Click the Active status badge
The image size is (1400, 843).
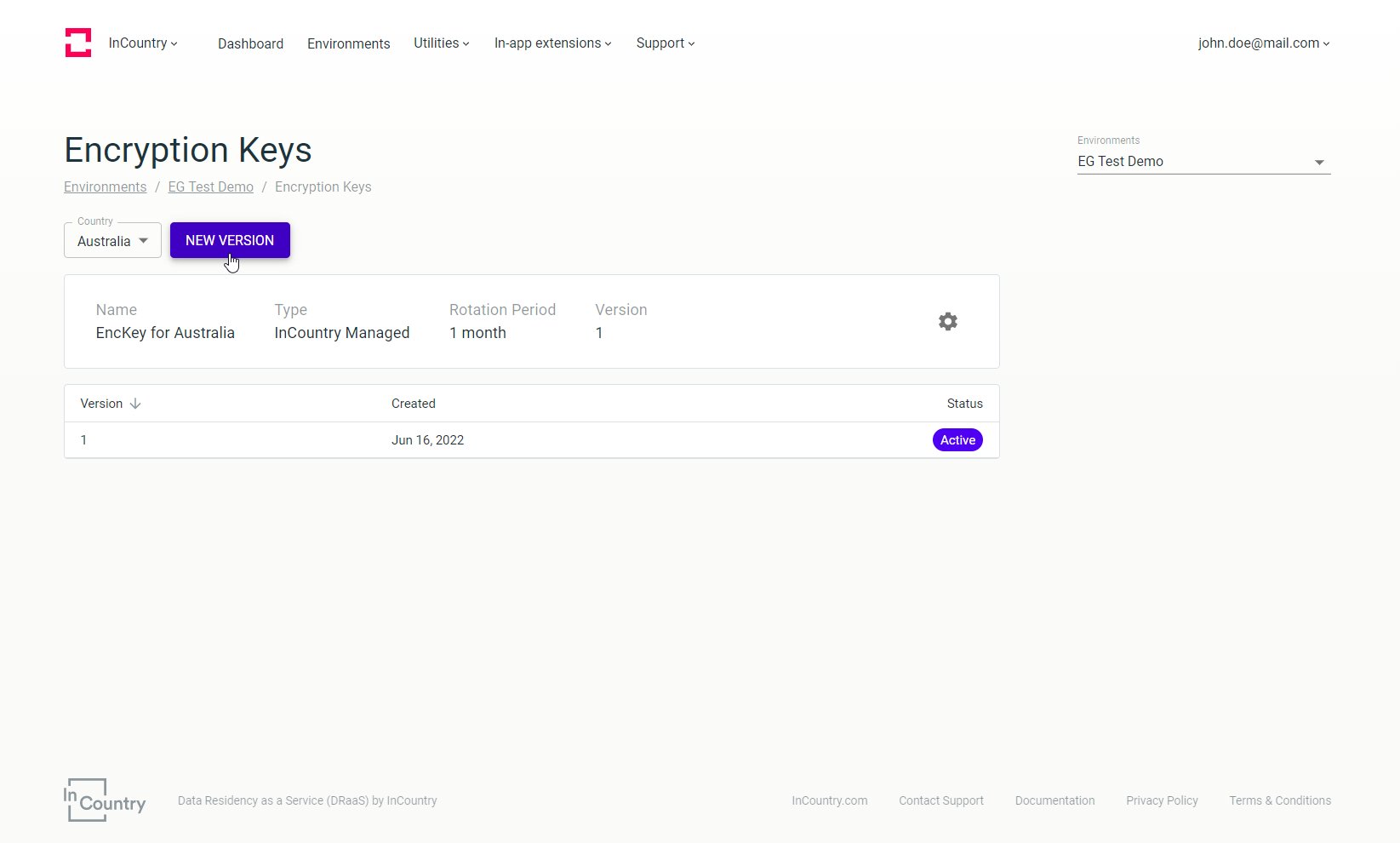click(x=957, y=440)
